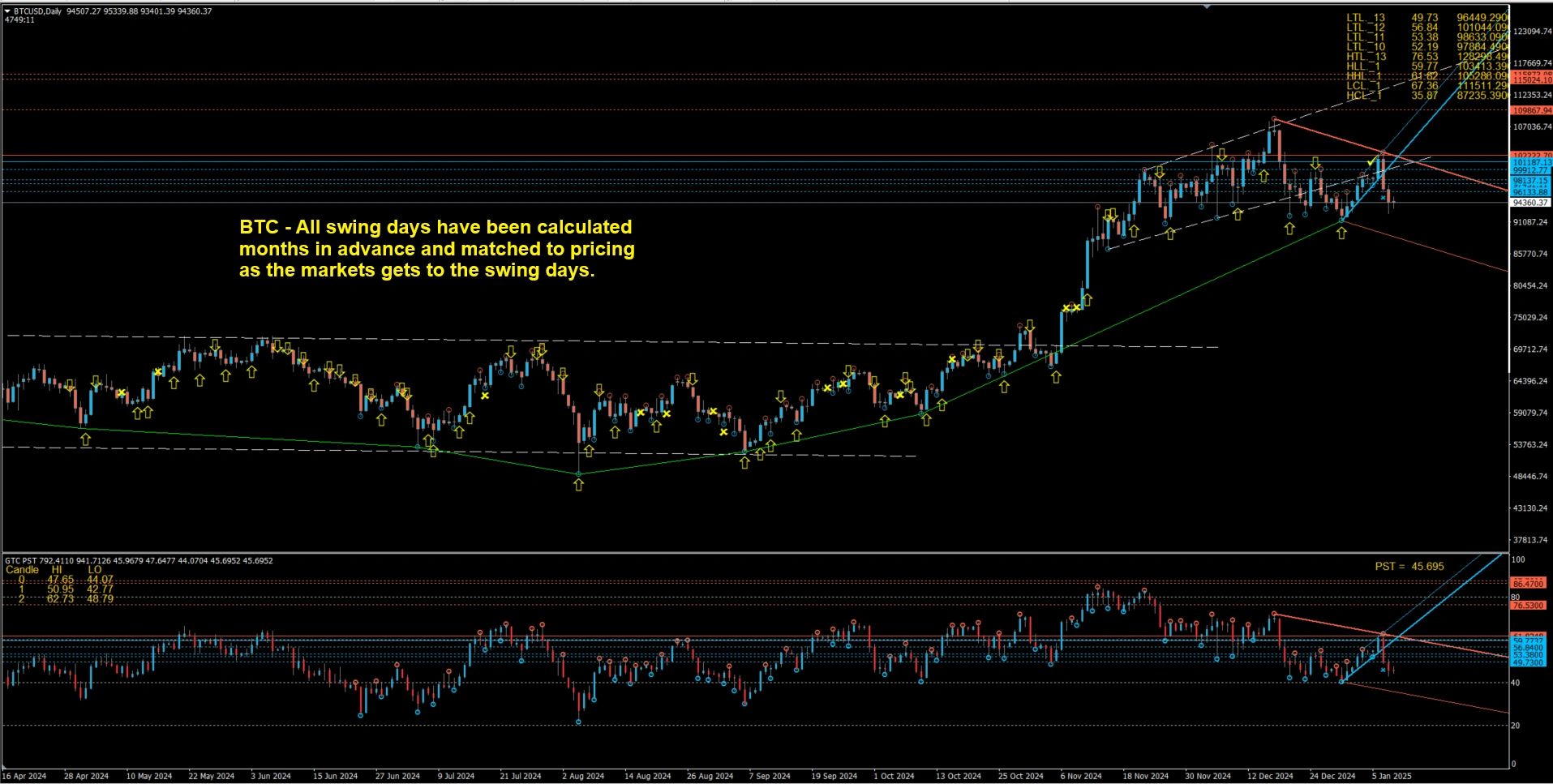Click the 30 Nov 2024 date label
The image size is (1553, 784).
[x=1208, y=776]
